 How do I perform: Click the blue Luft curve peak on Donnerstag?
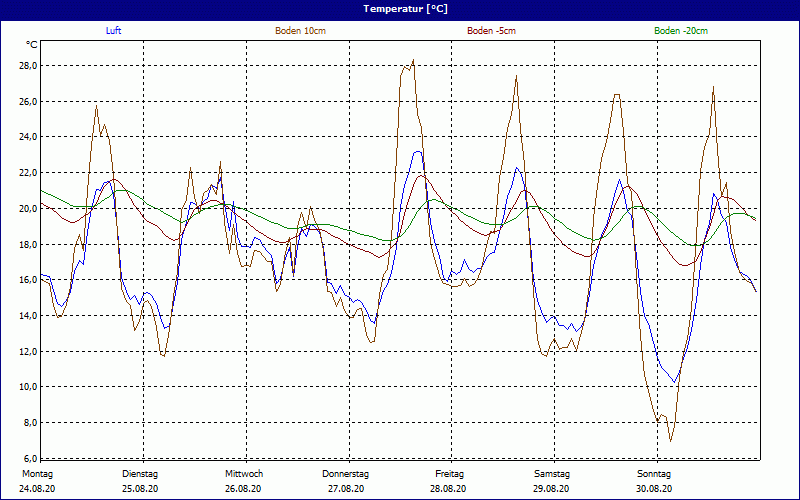[418, 151]
